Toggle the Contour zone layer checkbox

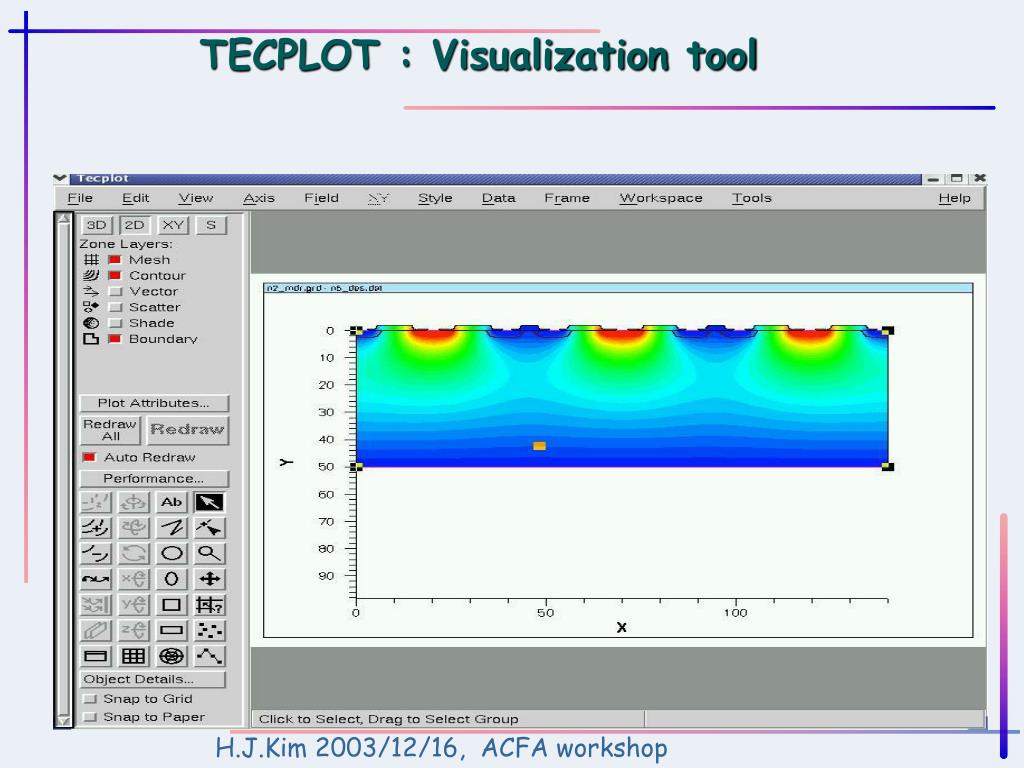click(x=115, y=276)
